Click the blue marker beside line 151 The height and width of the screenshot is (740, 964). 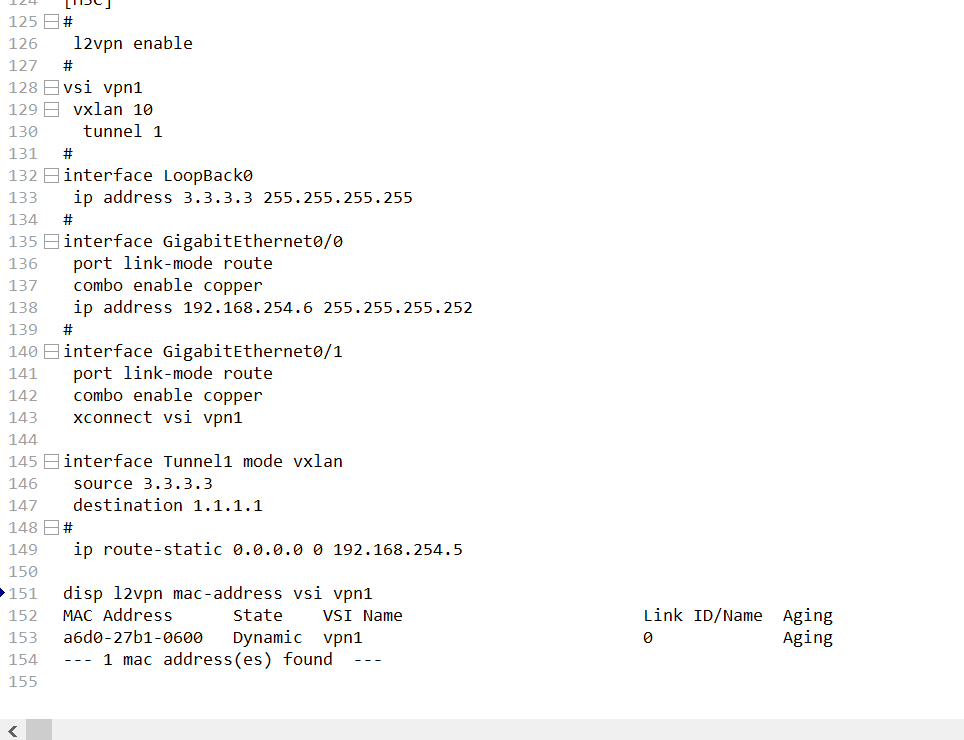click(3, 593)
